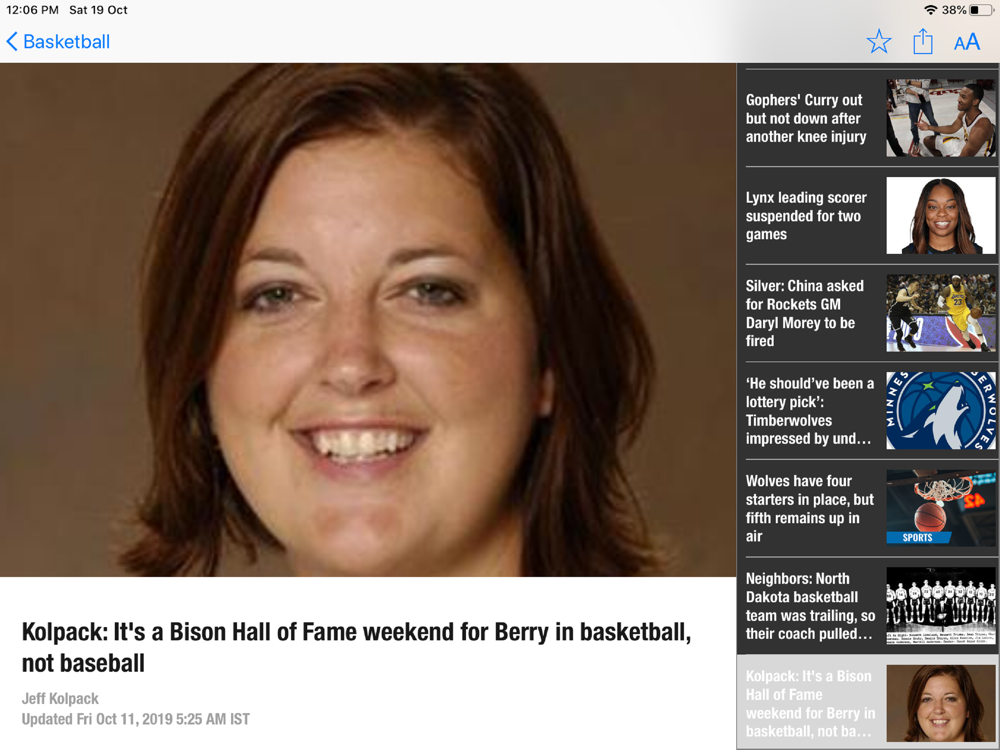1000x750 pixels.
Task: Open Wolves four starters article
Action: click(867, 508)
